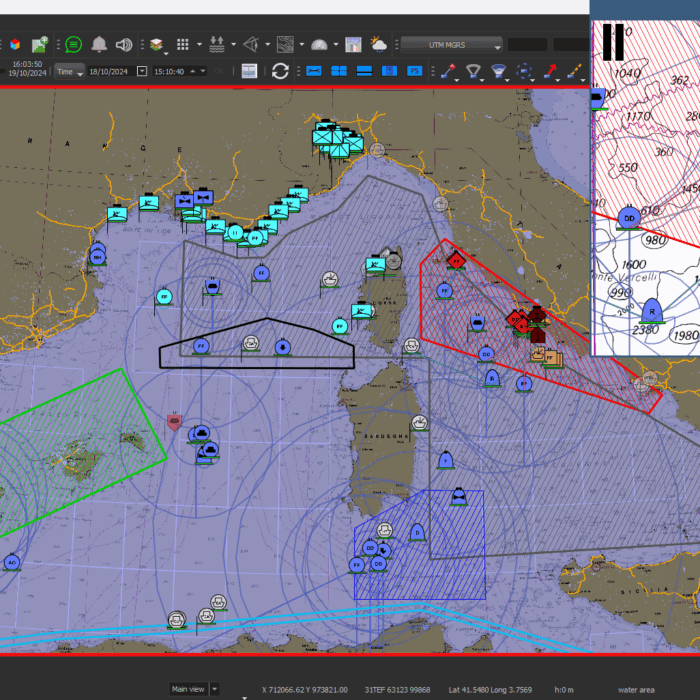This screenshot has width=700, height=700.
Task: Open the map layers stack dropdown
Action: [x=159, y=44]
